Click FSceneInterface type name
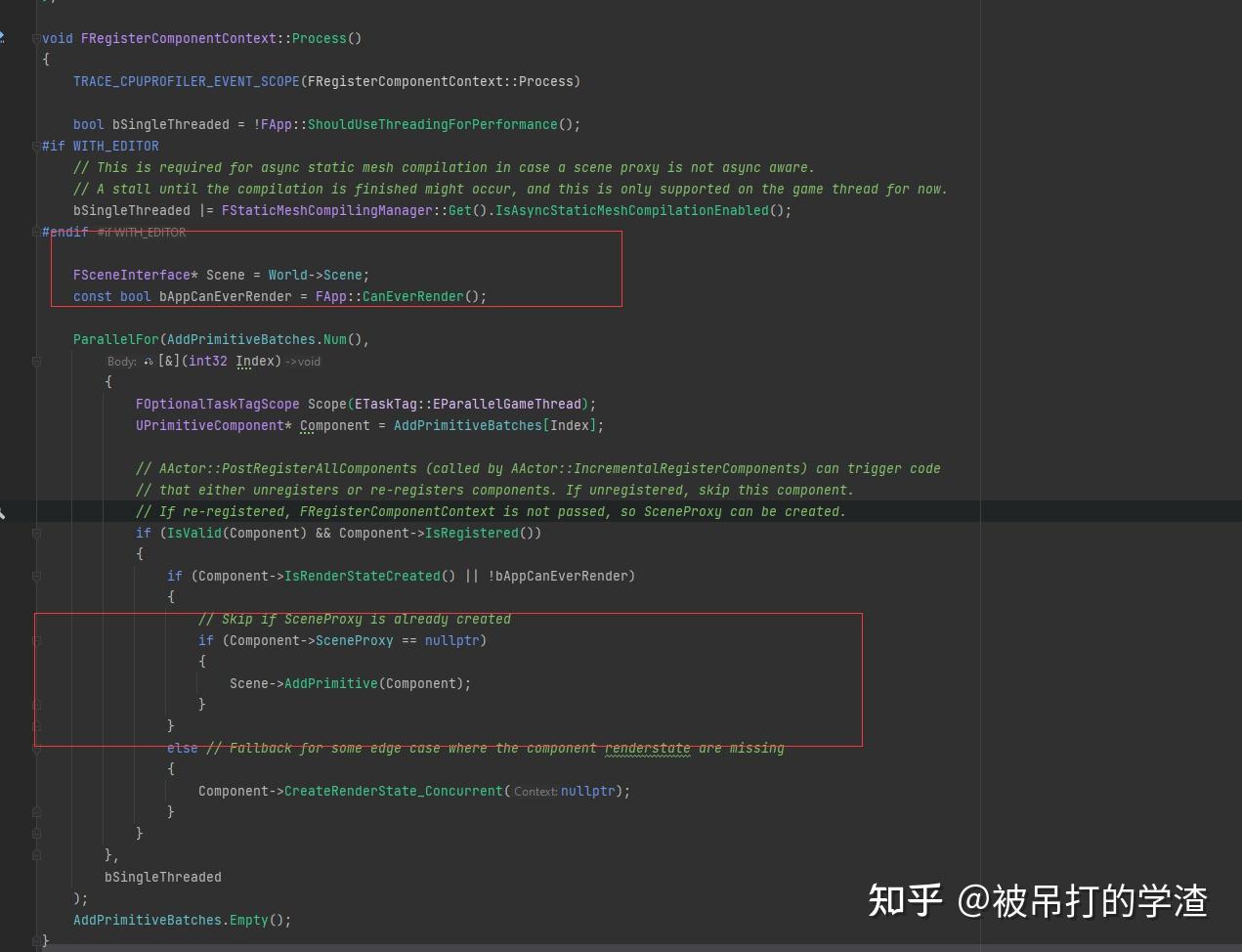The image size is (1242, 952). click(x=132, y=275)
